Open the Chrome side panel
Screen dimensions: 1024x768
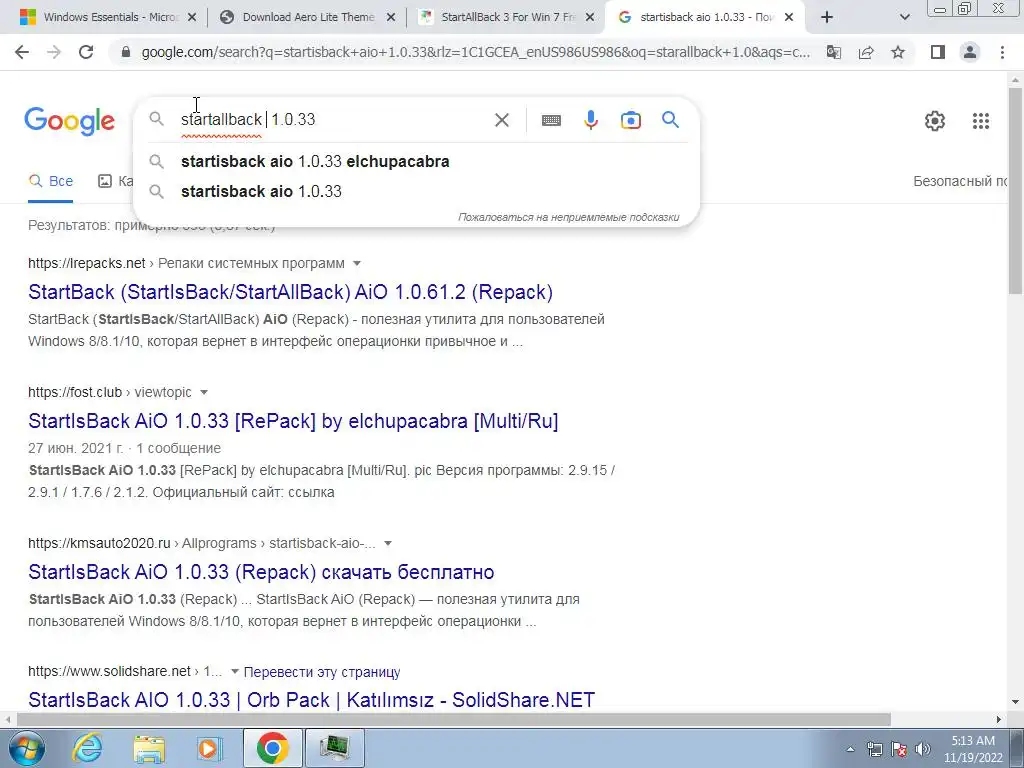tap(938, 52)
